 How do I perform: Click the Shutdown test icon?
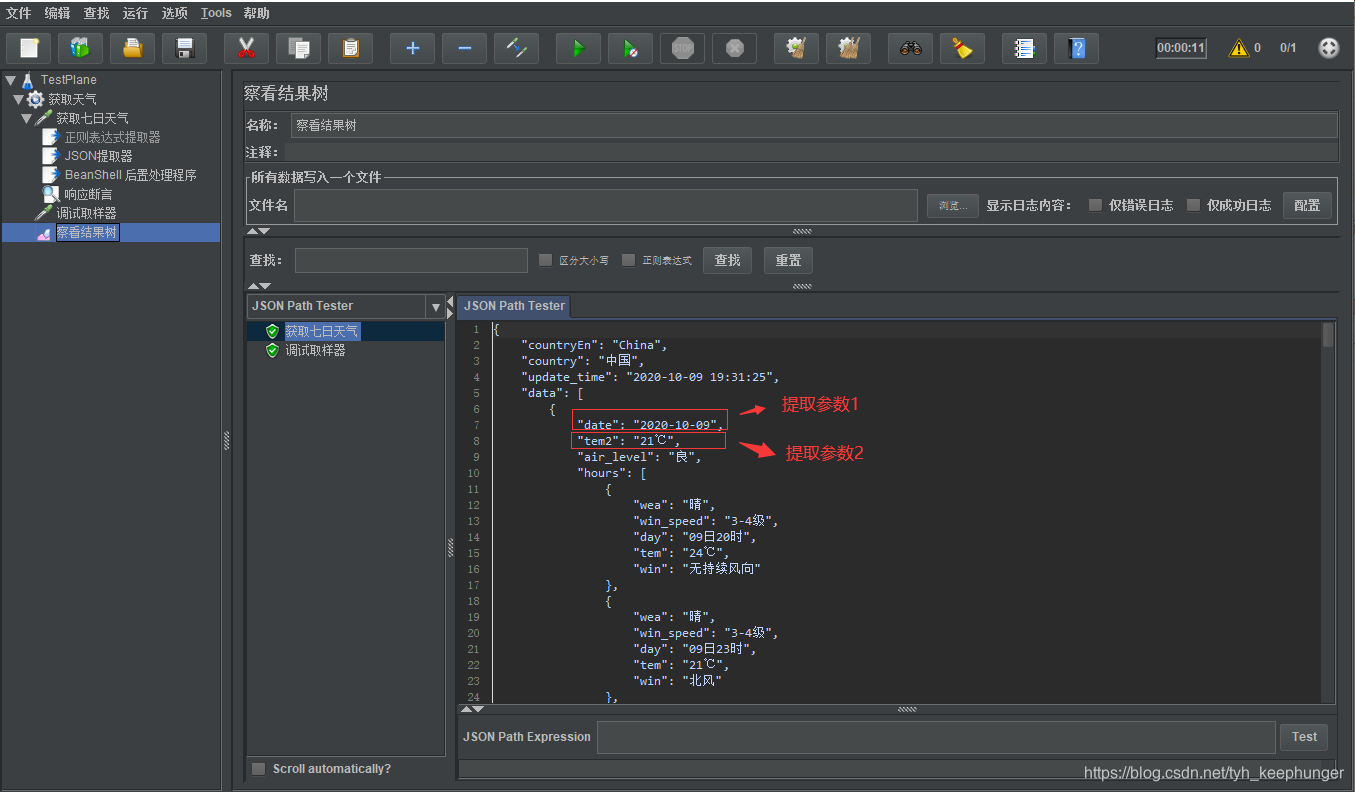click(x=734, y=48)
